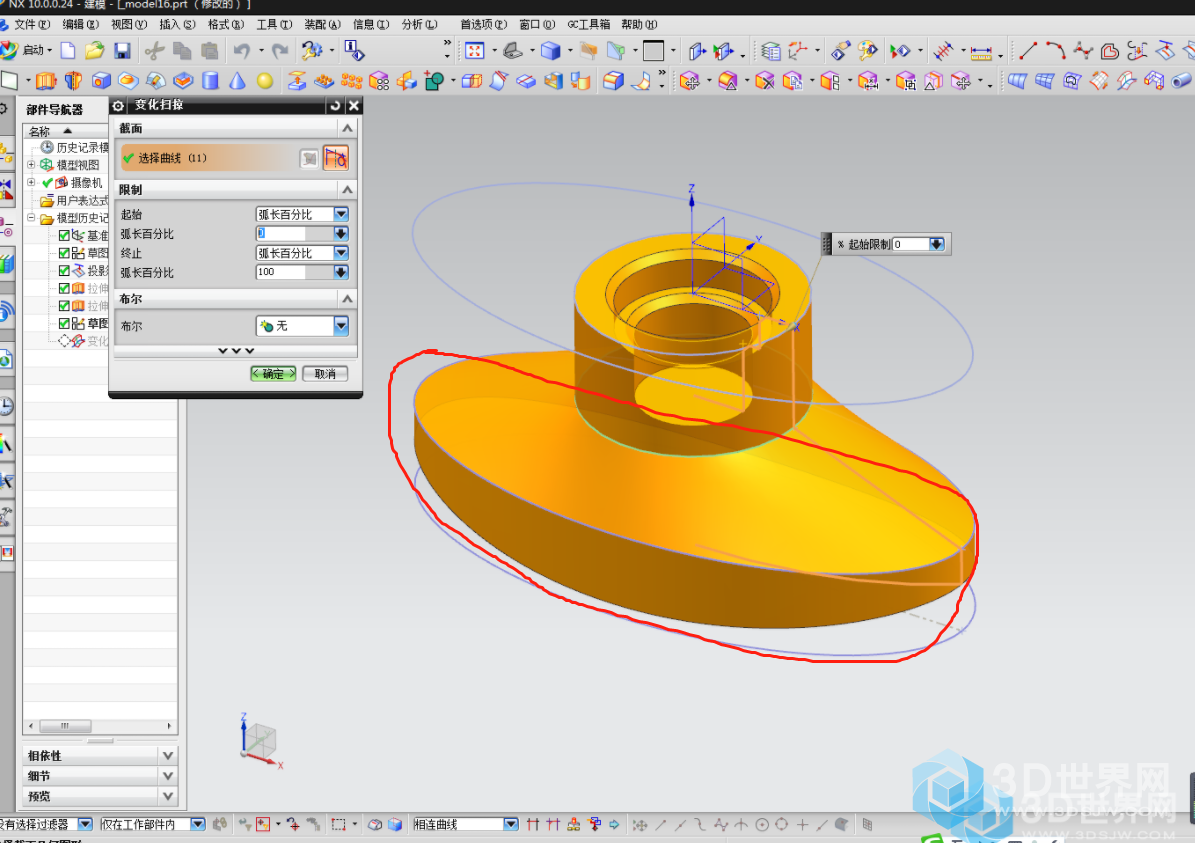Open the 编辑 menu
The height and width of the screenshot is (843, 1195).
(x=80, y=24)
